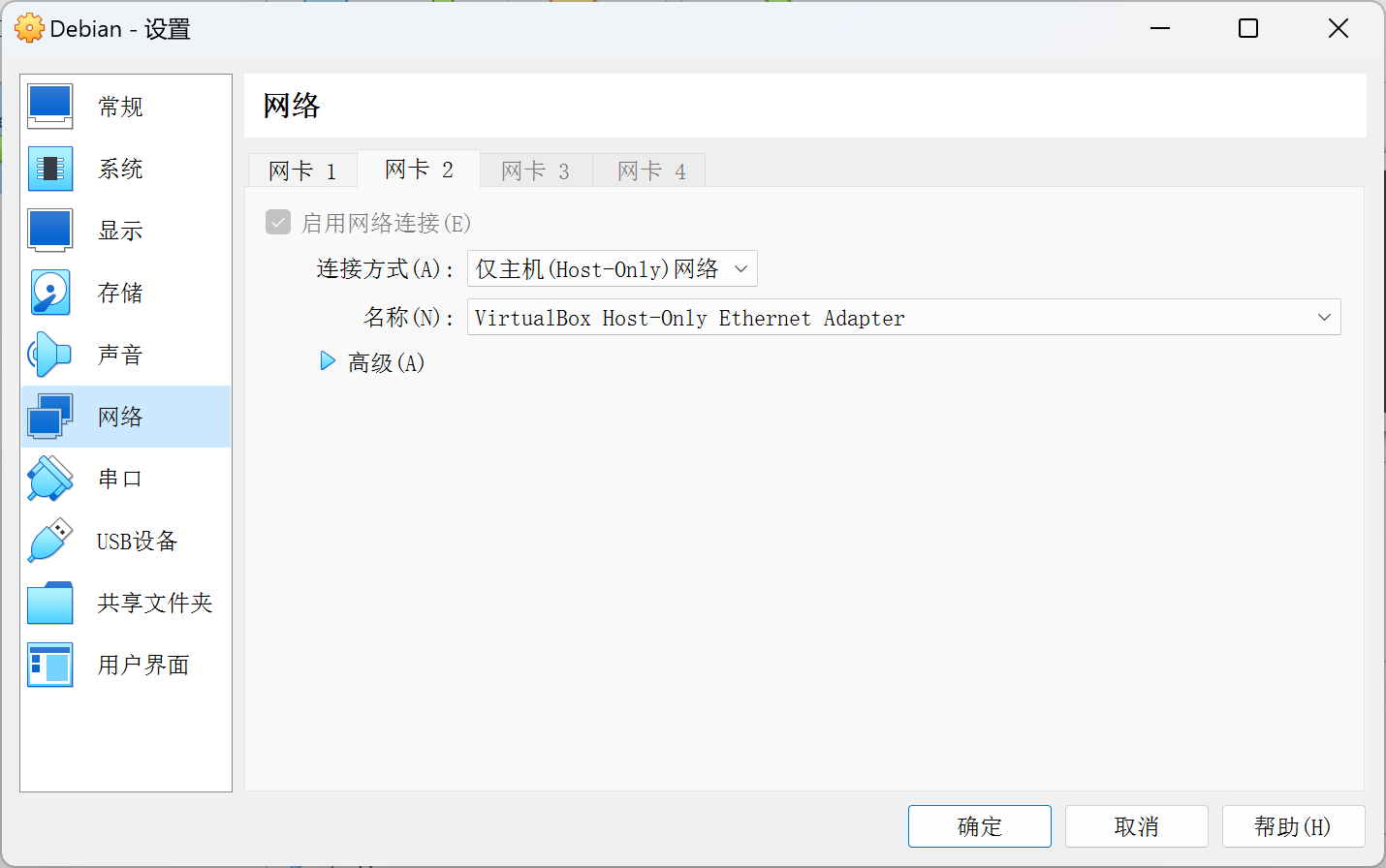Minimize the Debian settings window
Image resolution: width=1386 pixels, height=868 pixels.
pyautogui.click(x=1160, y=28)
